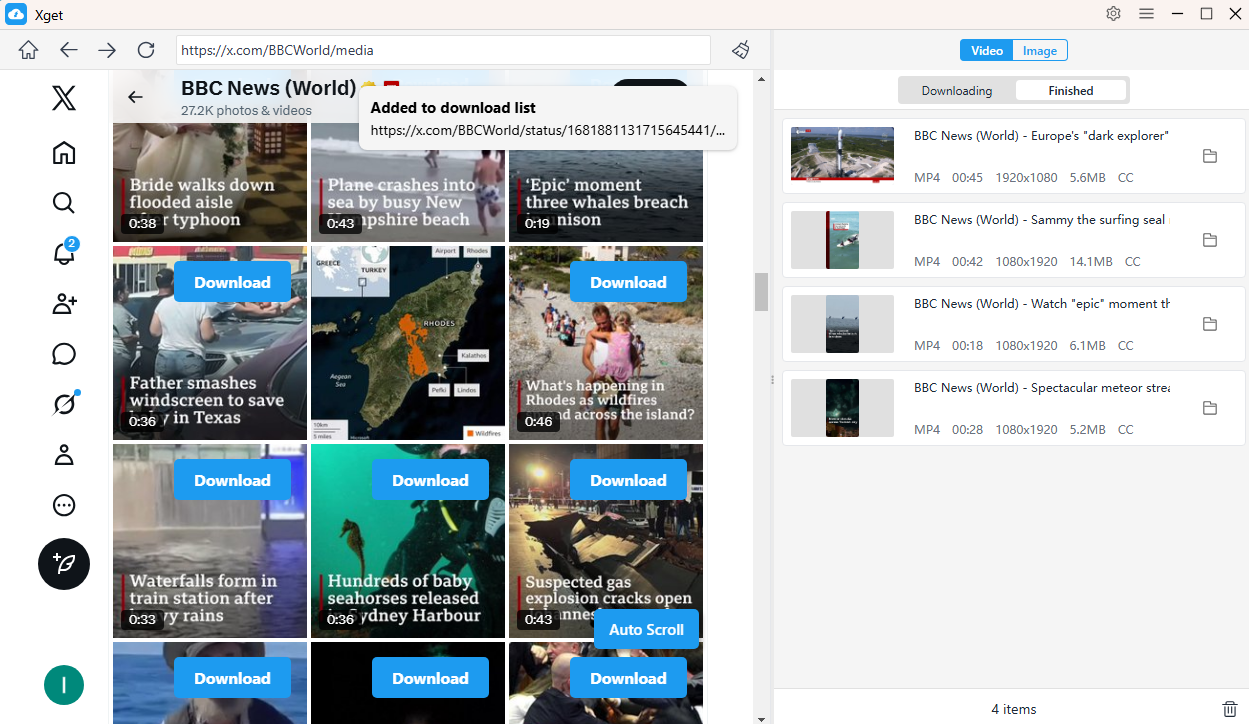Go back arrow beside BBC News header
This screenshot has width=1249, height=724.
point(135,97)
